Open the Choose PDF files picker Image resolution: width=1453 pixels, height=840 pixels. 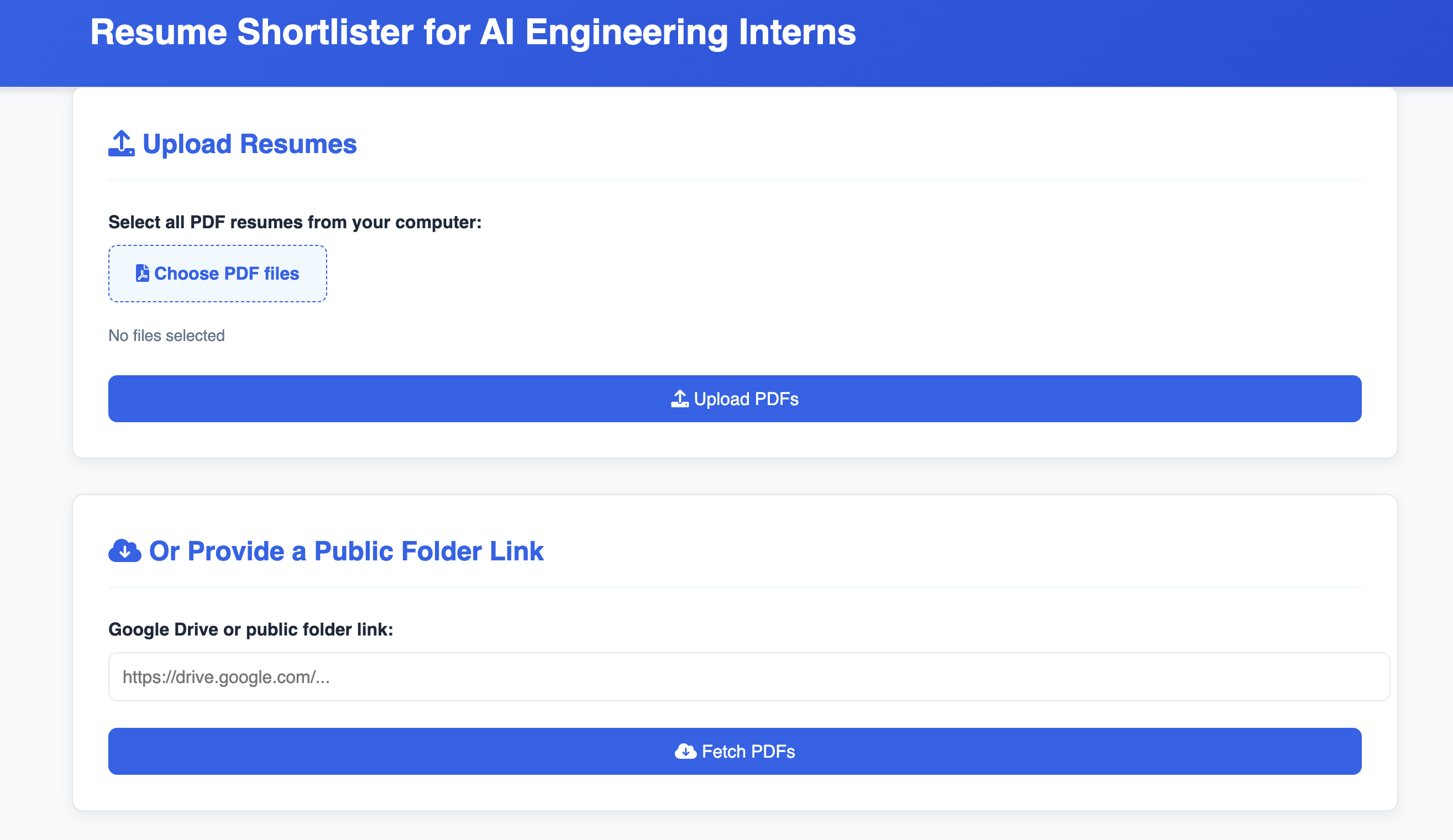[217, 273]
